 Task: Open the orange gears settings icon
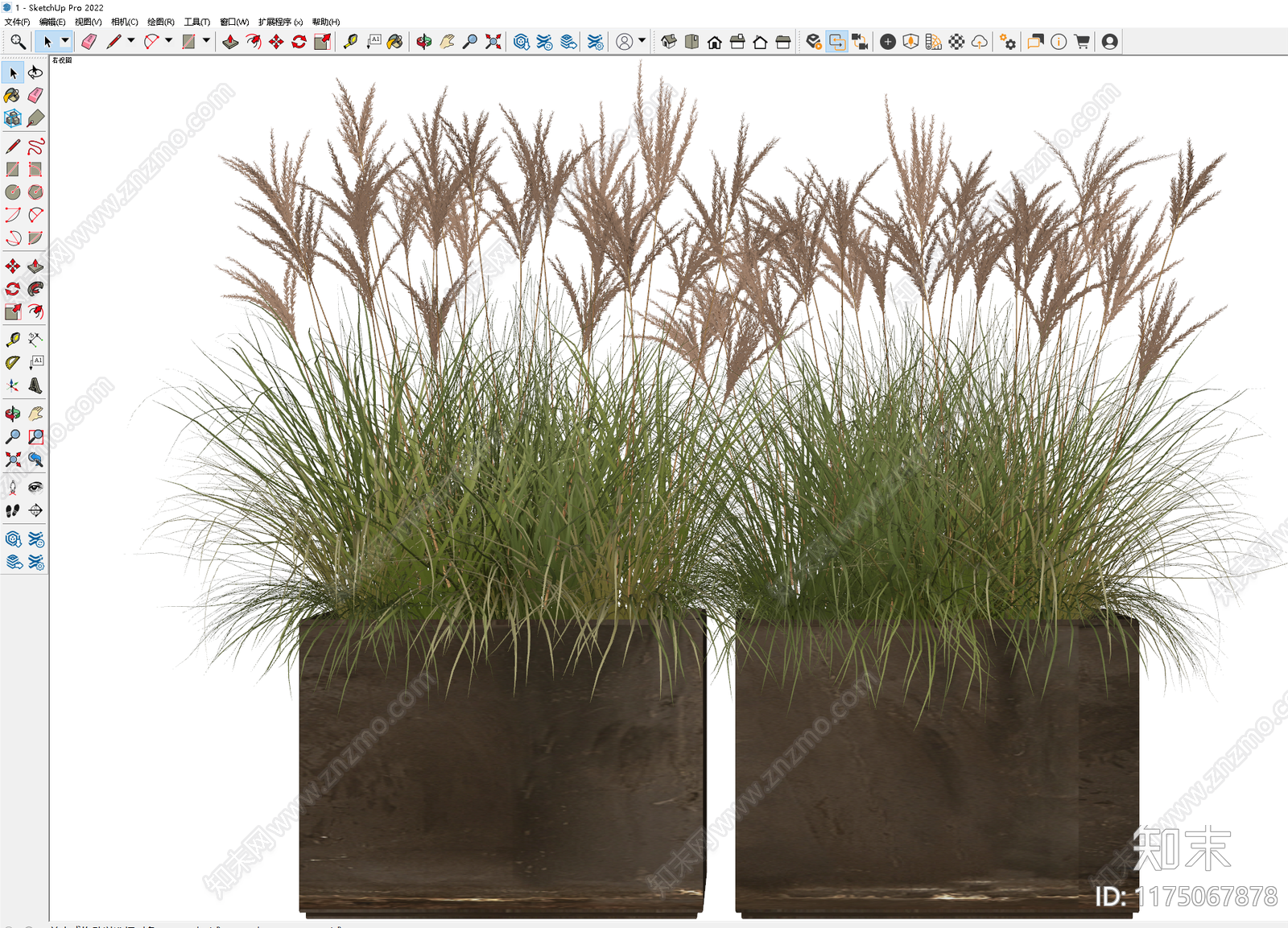click(1007, 42)
